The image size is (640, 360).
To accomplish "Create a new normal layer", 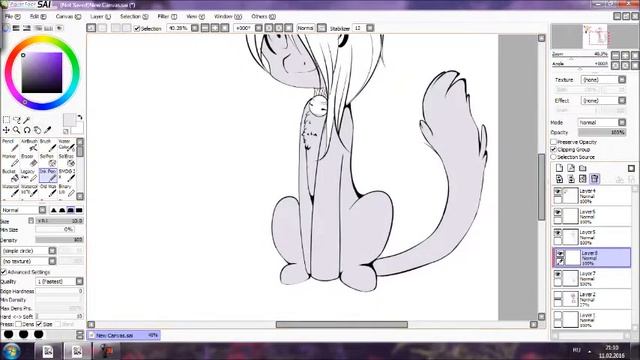I will (x=559, y=168).
